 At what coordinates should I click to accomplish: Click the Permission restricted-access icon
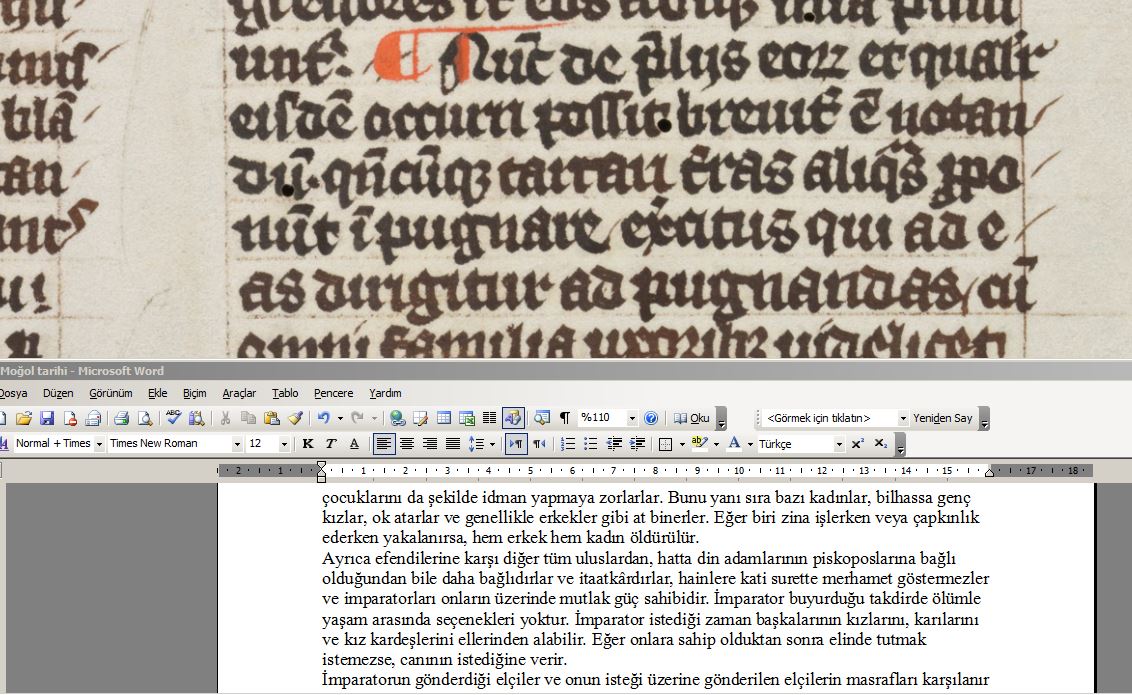(x=70, y=418)
